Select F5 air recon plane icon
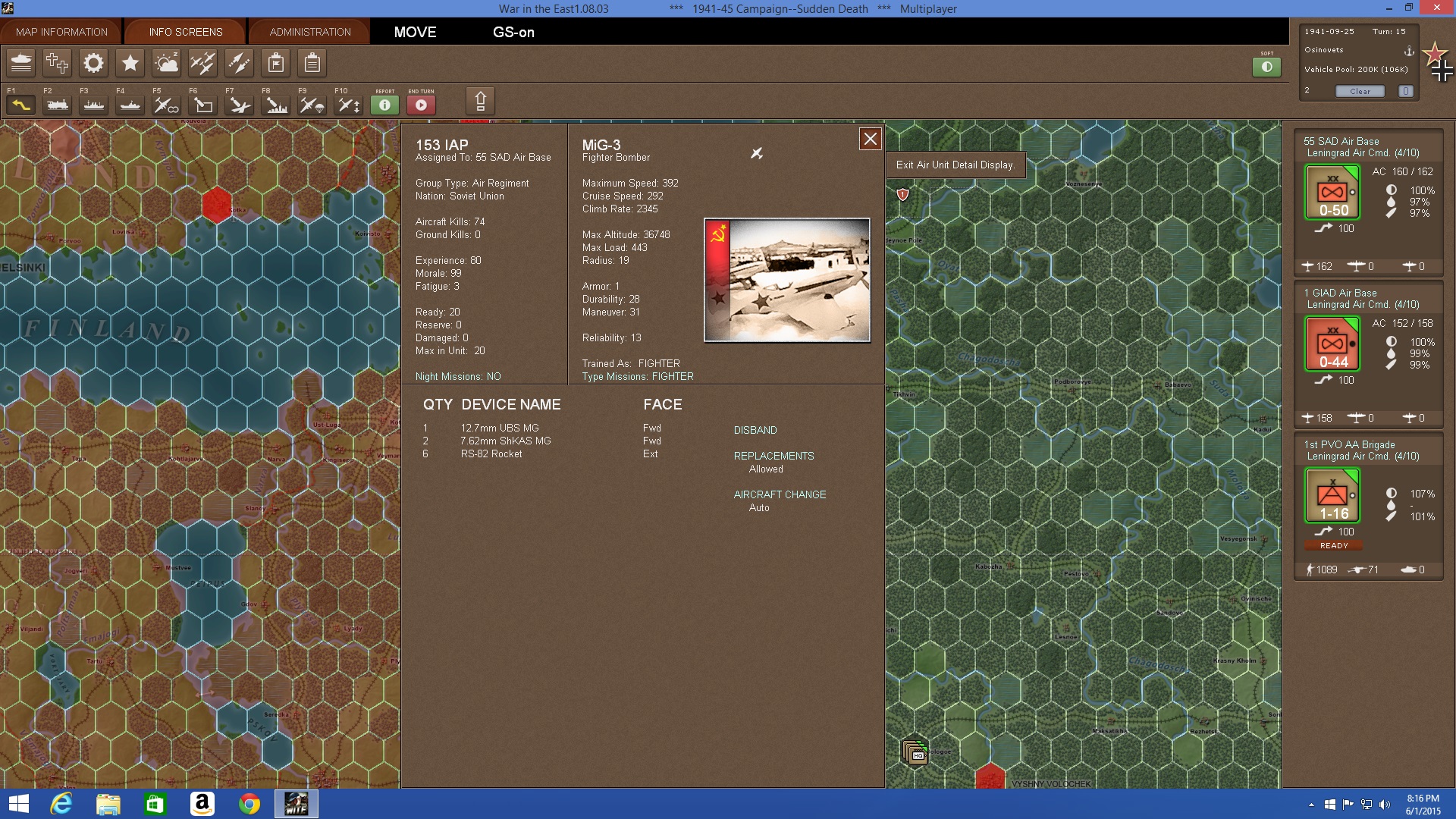The width and height of the screenshot is (1456, 819). 167,105
